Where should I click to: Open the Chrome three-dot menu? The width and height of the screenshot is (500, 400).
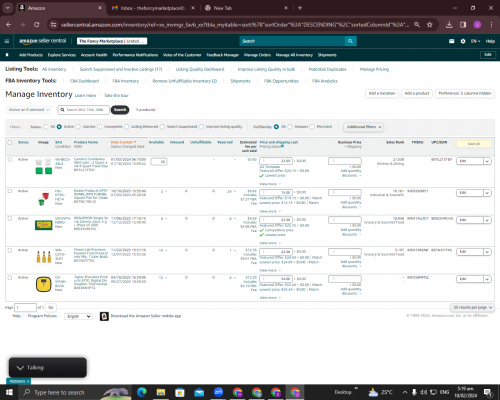(x=491, y=24)
